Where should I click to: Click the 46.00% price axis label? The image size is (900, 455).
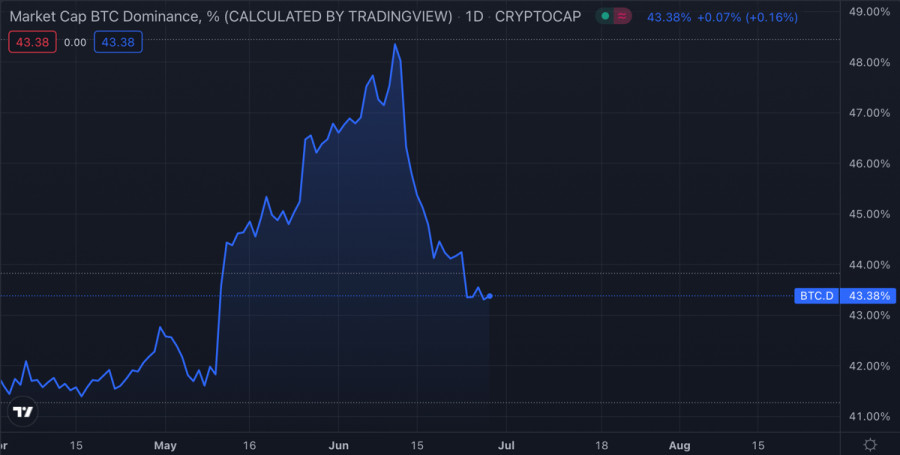point(869,164)
